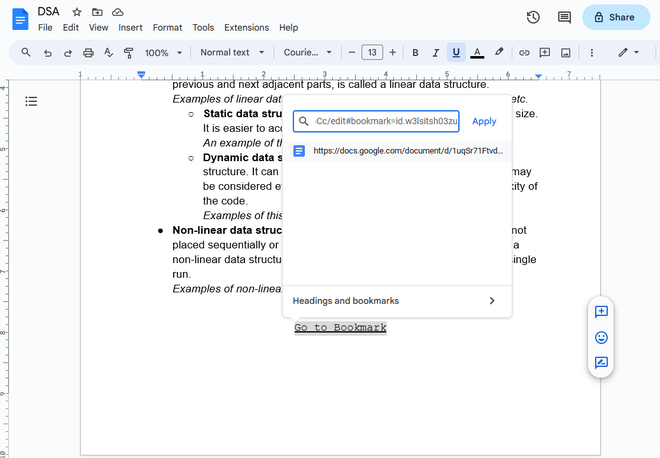The height and width of the screenshot is (458, 660).
Task: Check cloud save status icon
Action: (117, 12)
